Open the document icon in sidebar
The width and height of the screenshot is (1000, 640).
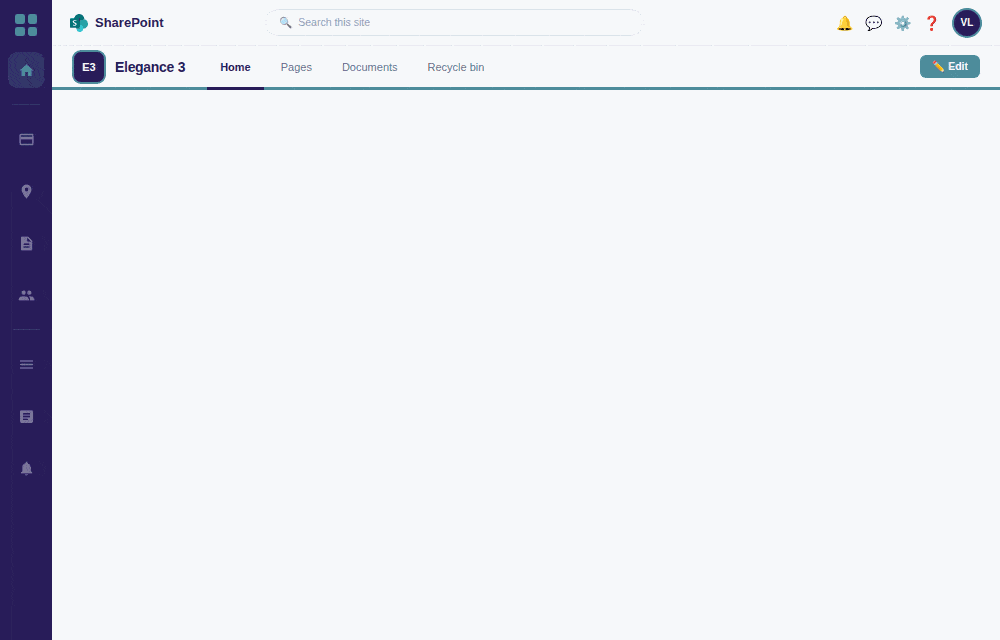pyautogui.click(x=26, y=243)
